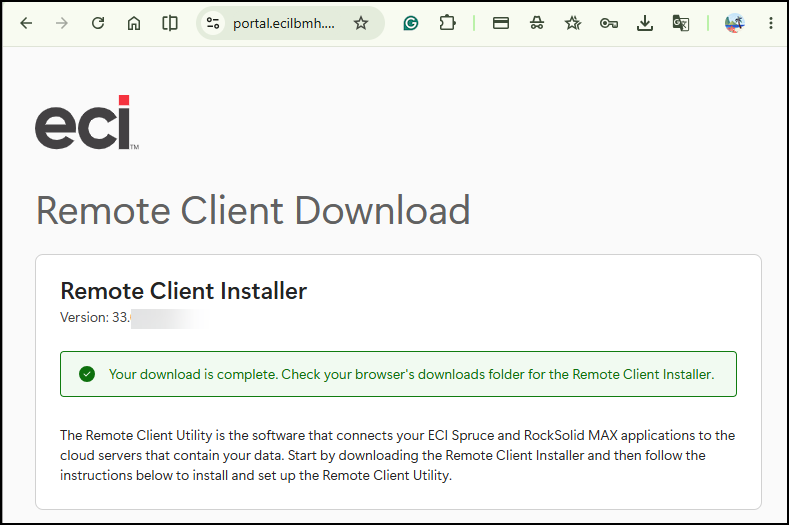Open the wallet card icon

tap(501, 23)
